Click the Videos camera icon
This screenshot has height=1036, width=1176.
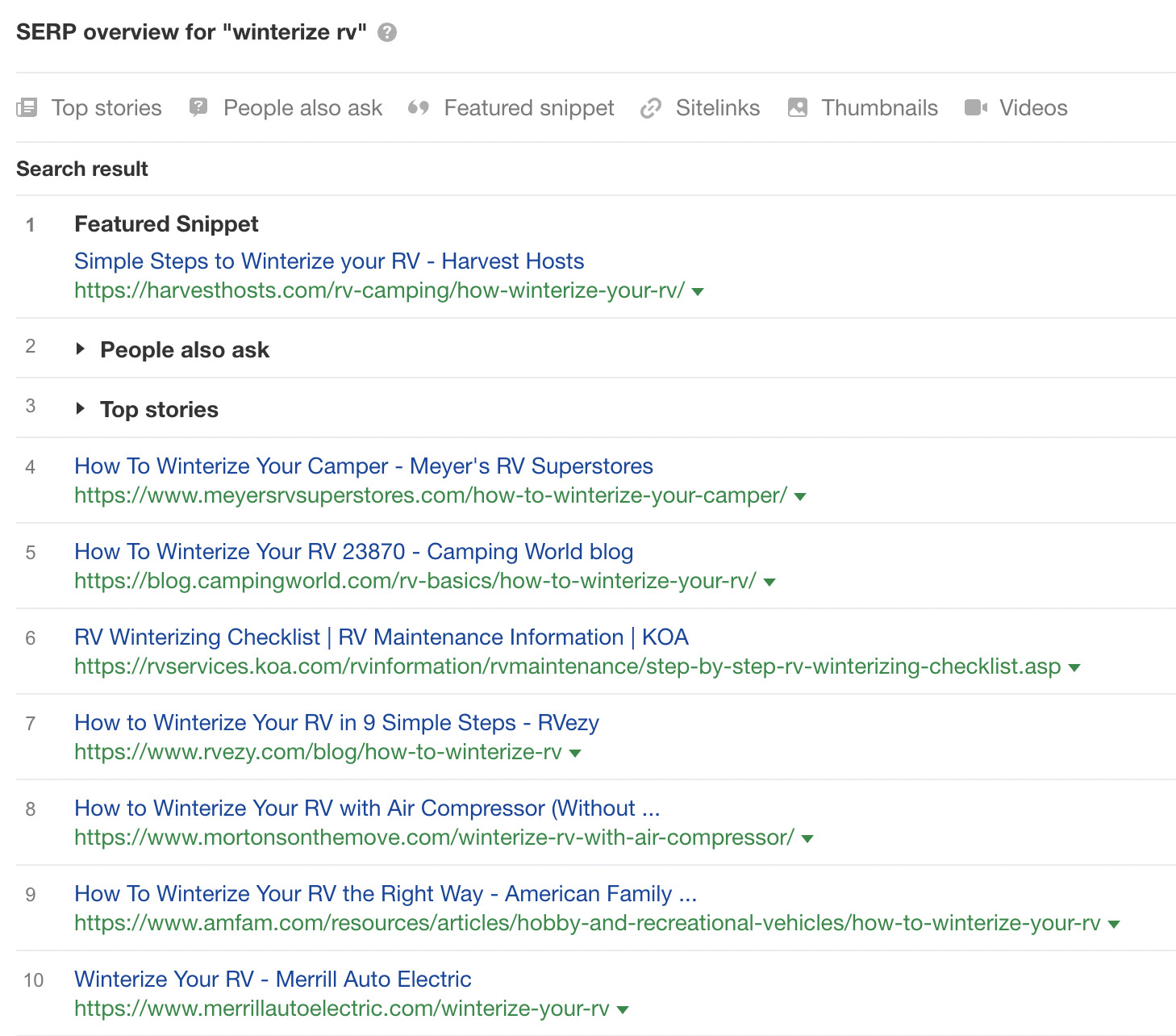tap(976, 107)
